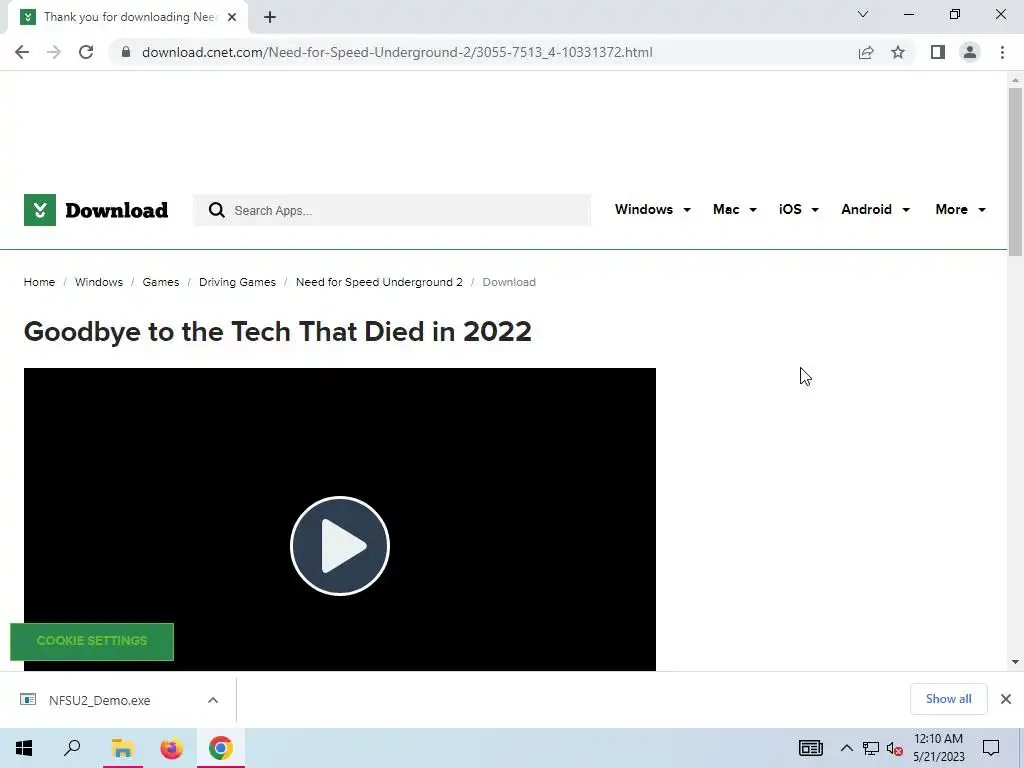The width and height of the screenshot is (1024, 768).
Task: Go to Home breadcrumb
Action: point(39,282)
